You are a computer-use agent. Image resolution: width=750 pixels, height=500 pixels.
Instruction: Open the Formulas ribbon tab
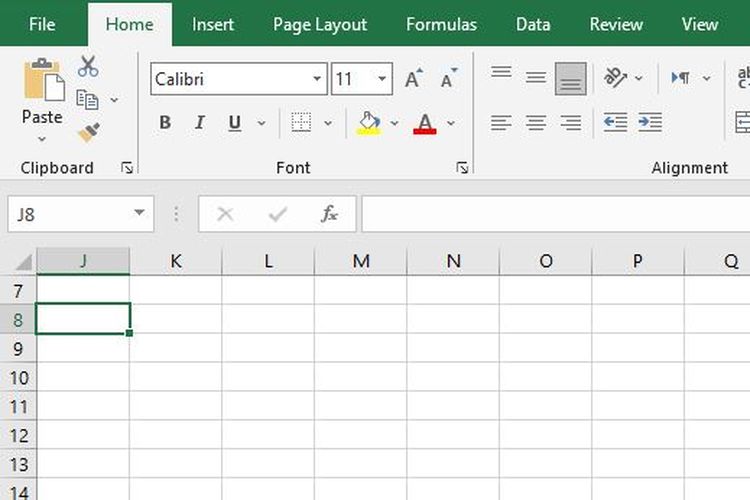441,24
